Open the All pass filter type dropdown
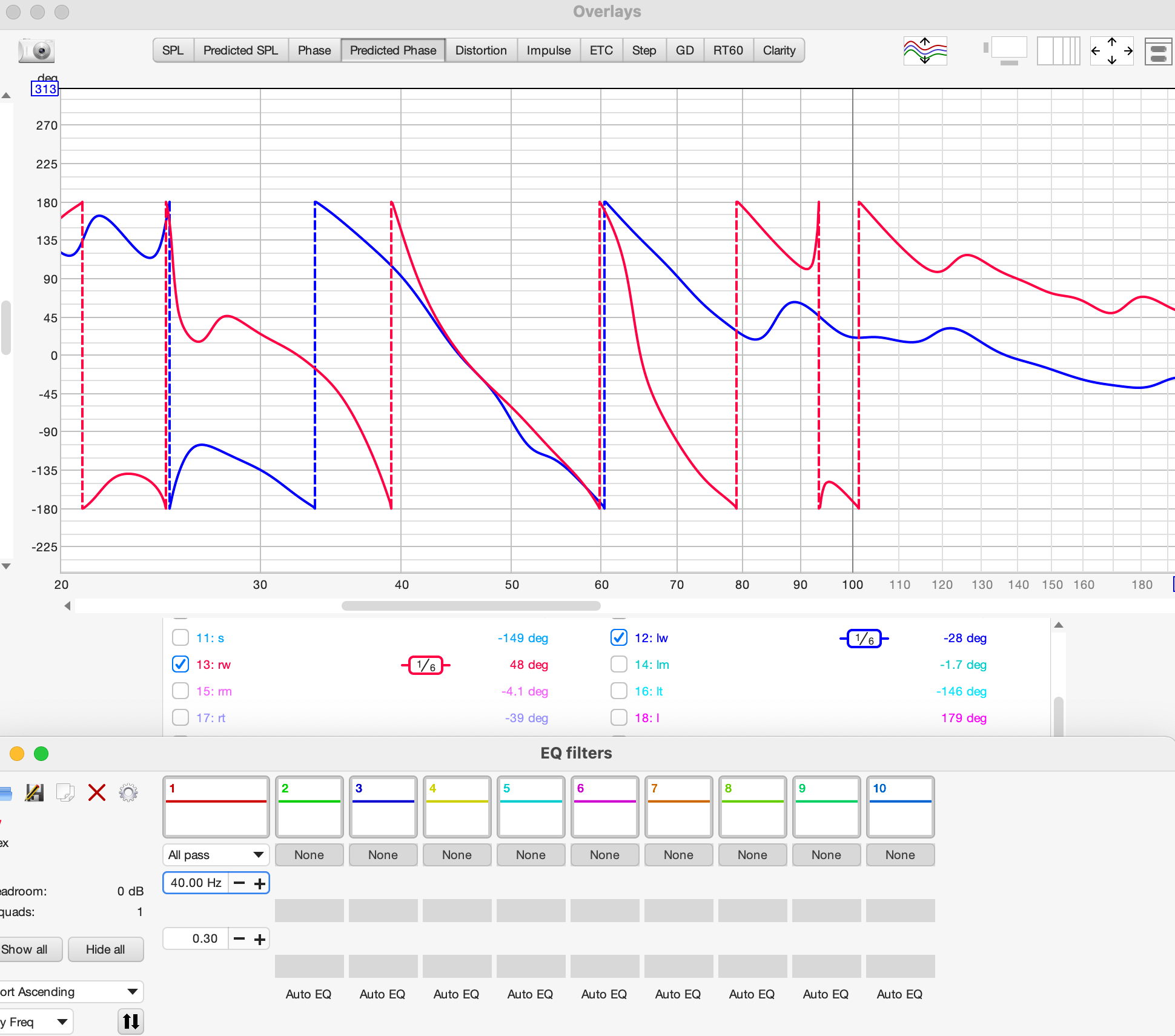 coord(216,855)
